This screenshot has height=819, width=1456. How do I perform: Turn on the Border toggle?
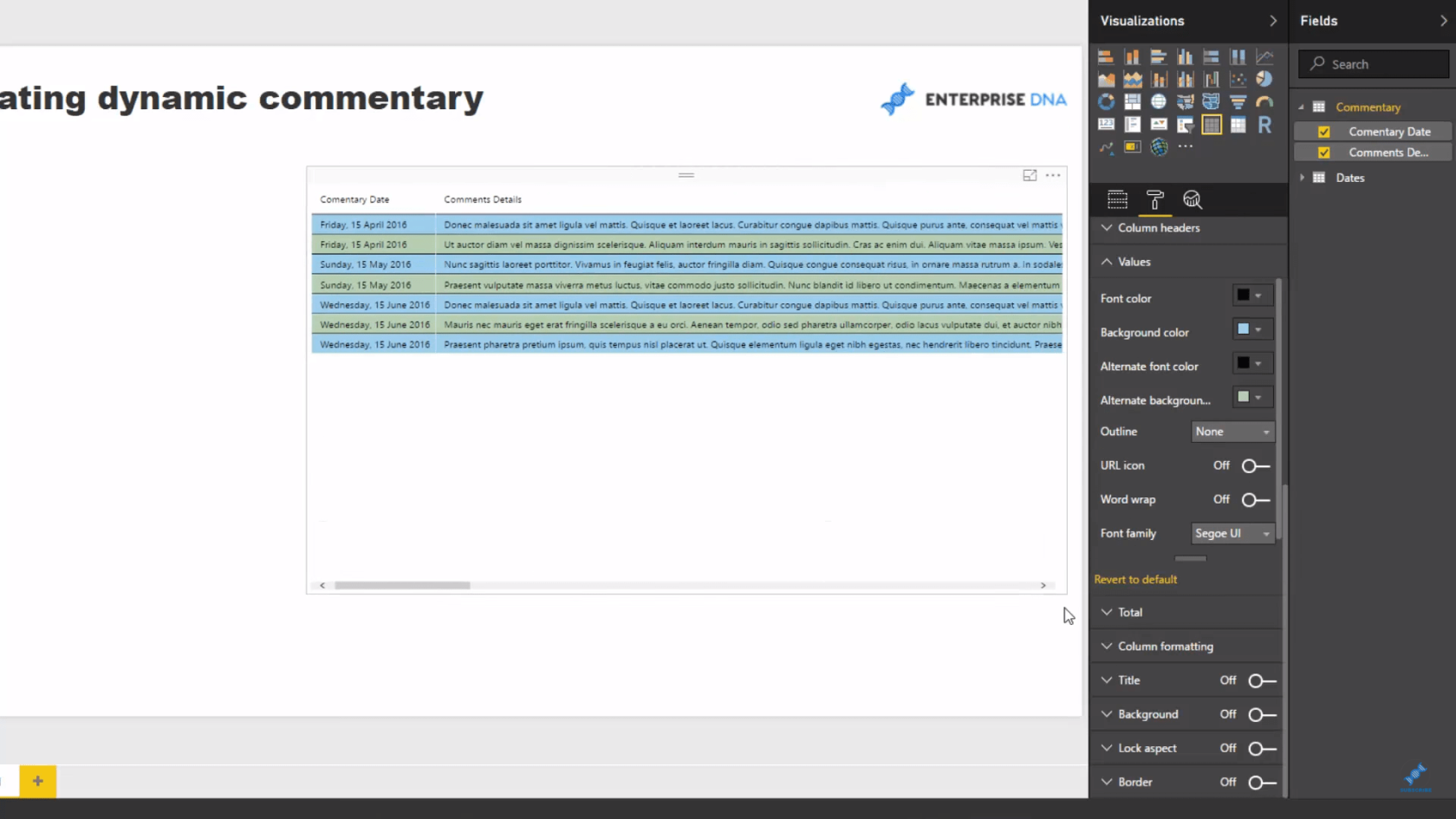1262,783
